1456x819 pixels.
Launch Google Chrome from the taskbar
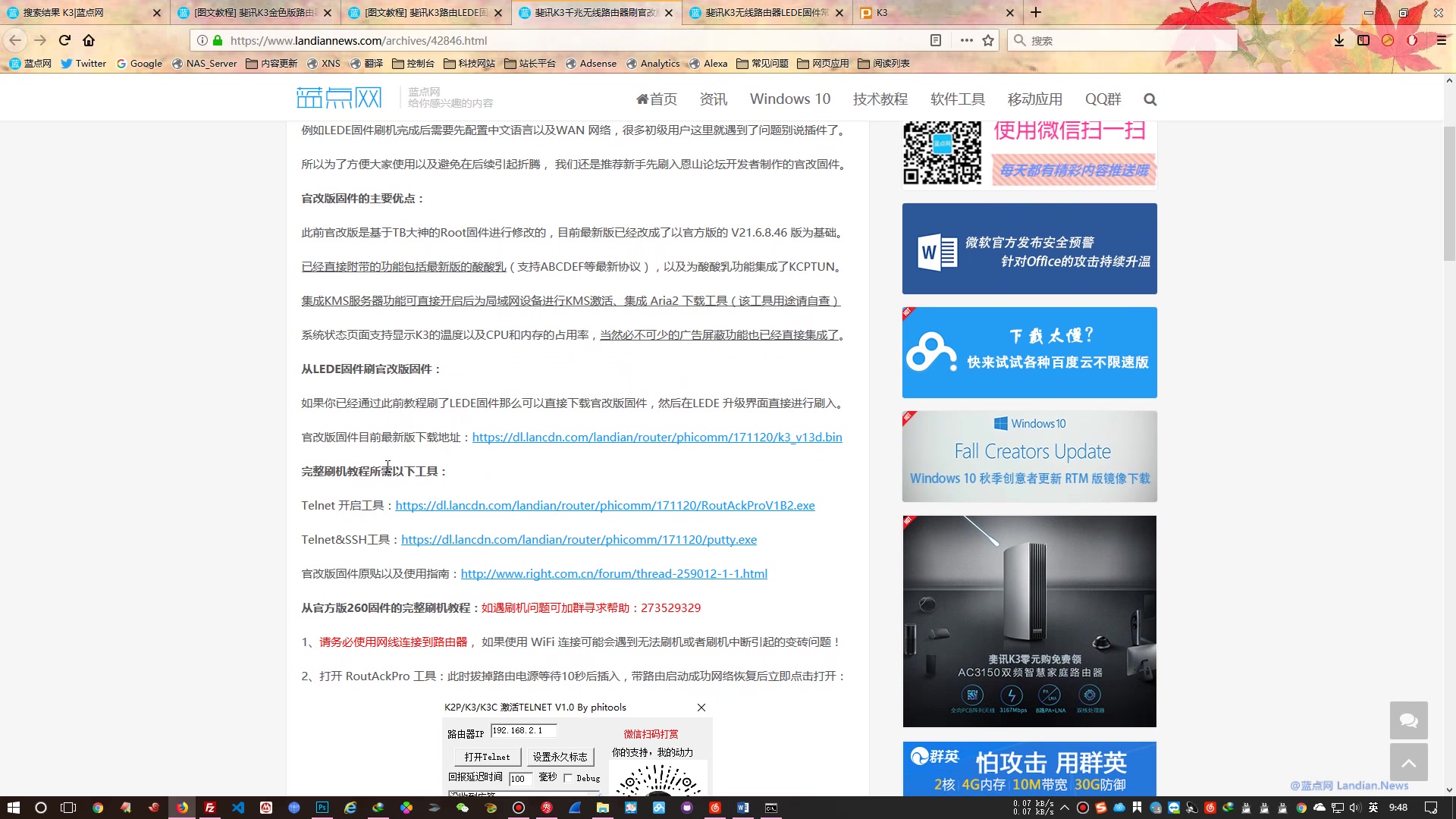click(99, 808)
